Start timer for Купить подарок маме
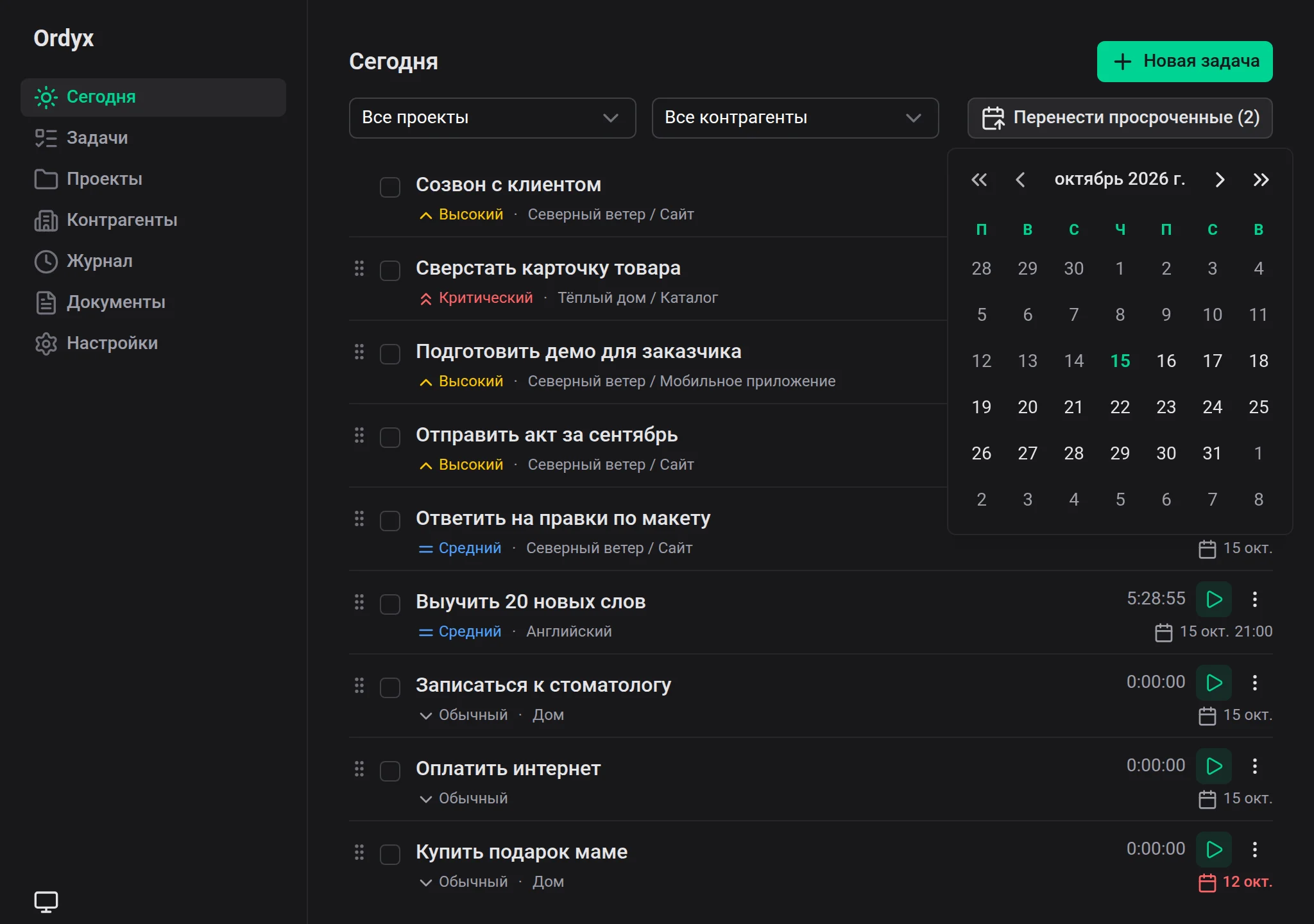This screenshot has height=924, width=1314. tap(1214, 850)
